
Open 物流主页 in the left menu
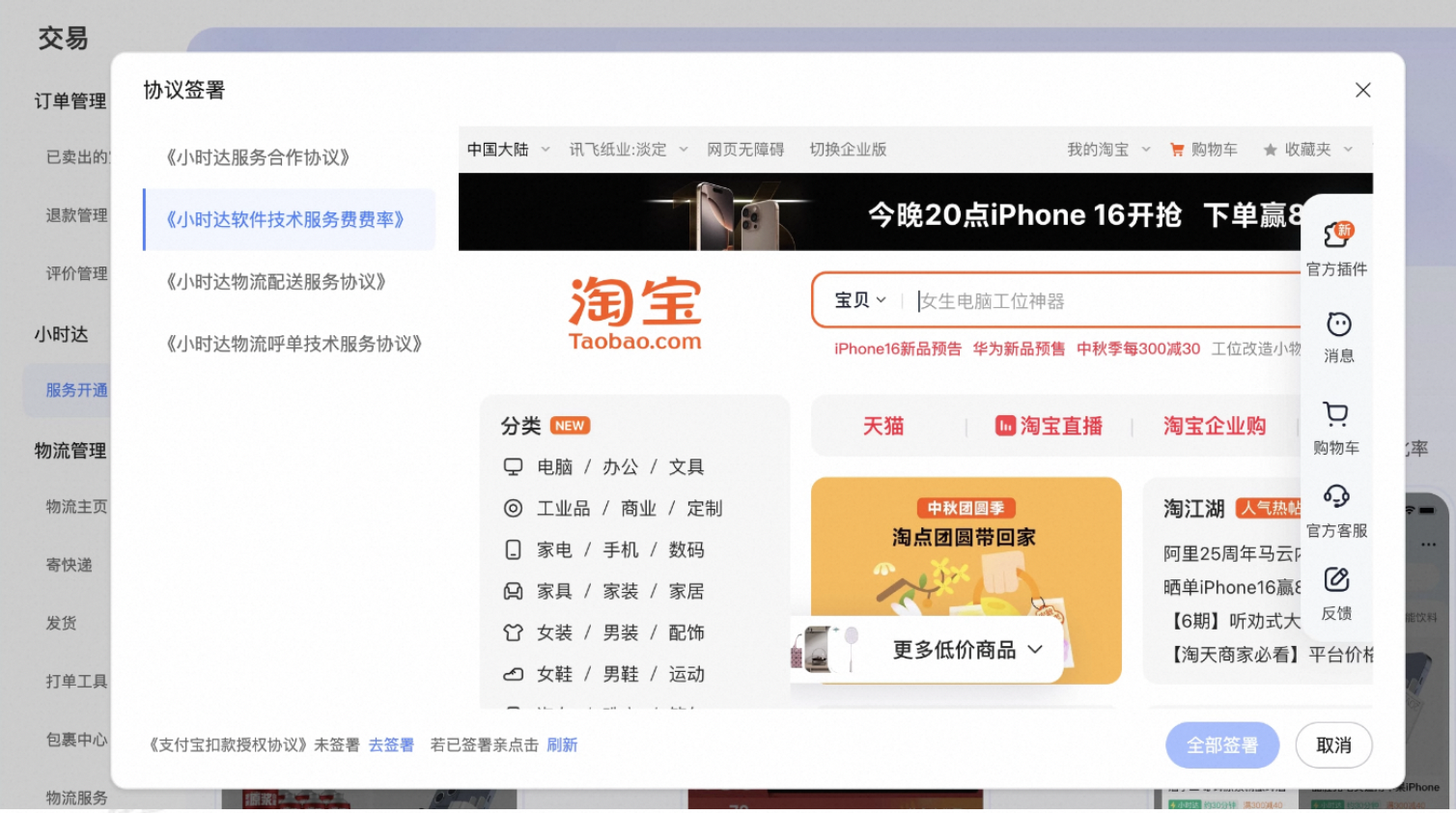coord(76,507)
